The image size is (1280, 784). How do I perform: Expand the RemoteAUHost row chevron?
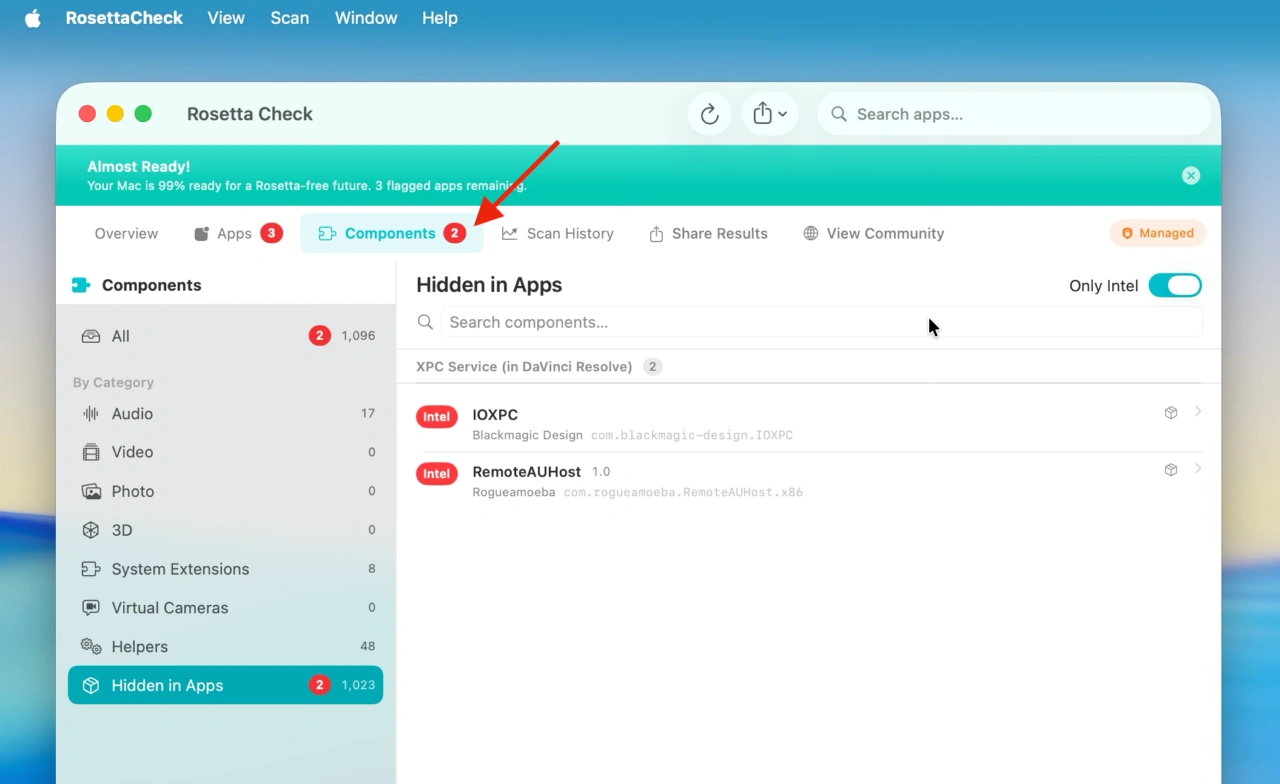point(1198,469)
